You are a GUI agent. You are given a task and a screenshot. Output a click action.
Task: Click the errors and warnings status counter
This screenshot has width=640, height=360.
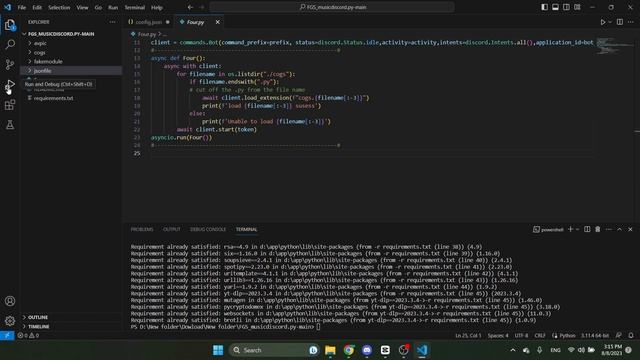tap(28, 336)
